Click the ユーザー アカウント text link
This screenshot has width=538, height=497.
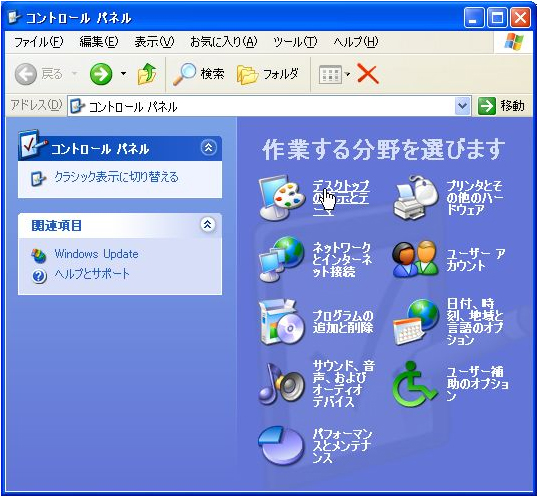(x=476, y=260)
